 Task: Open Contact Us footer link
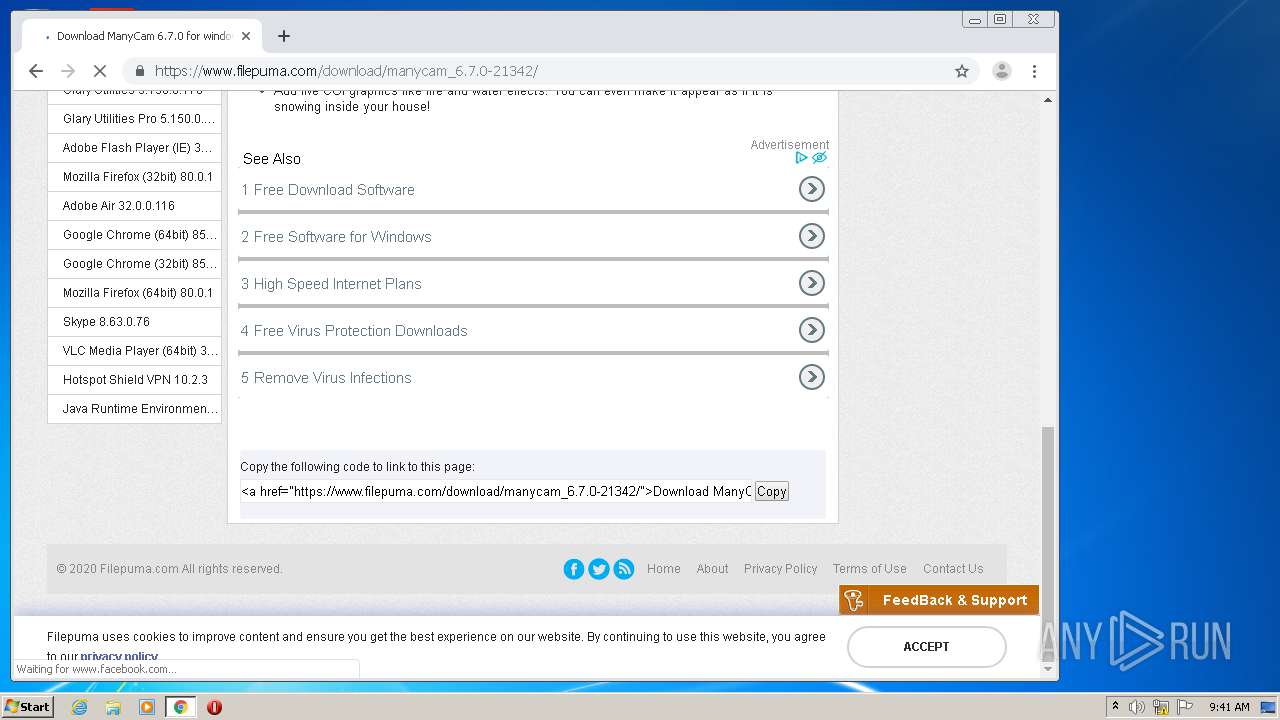953,569
